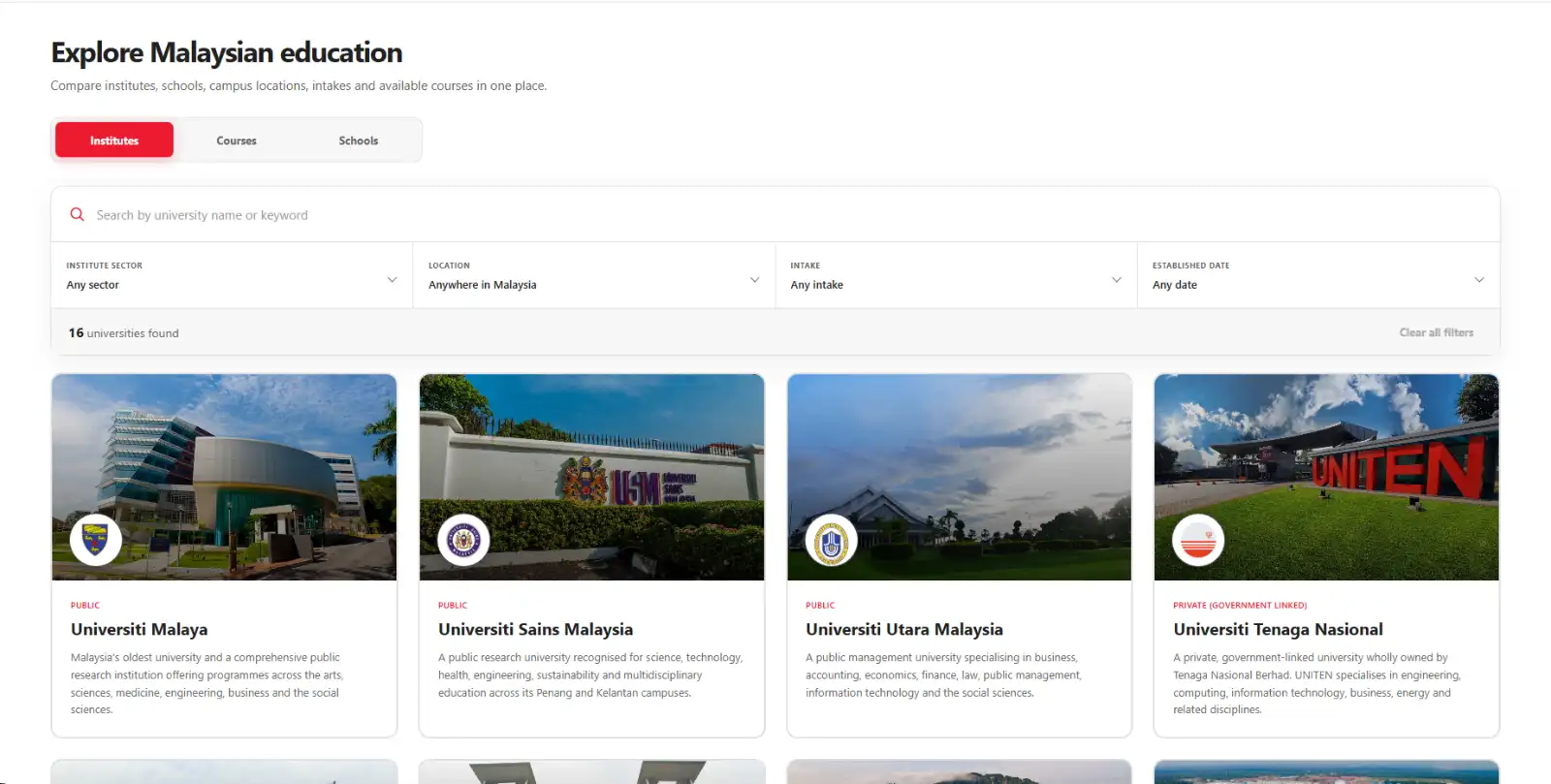
Task: Click the Universiti Utara Malaysia description text
Action: click(943, 674)
